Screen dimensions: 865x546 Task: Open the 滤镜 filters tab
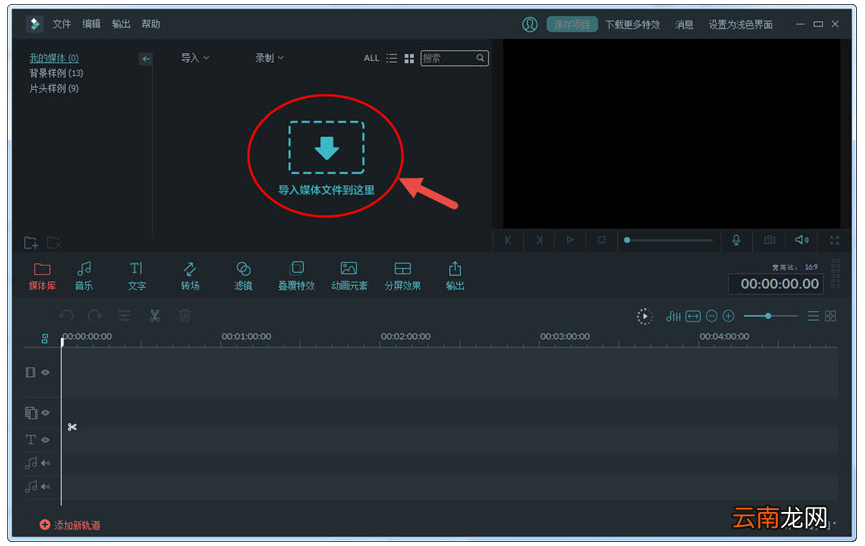243,276
